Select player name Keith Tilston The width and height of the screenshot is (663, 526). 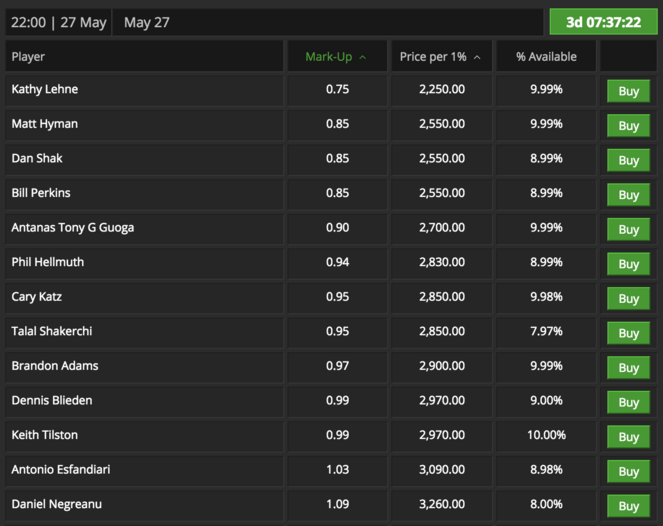44,435
